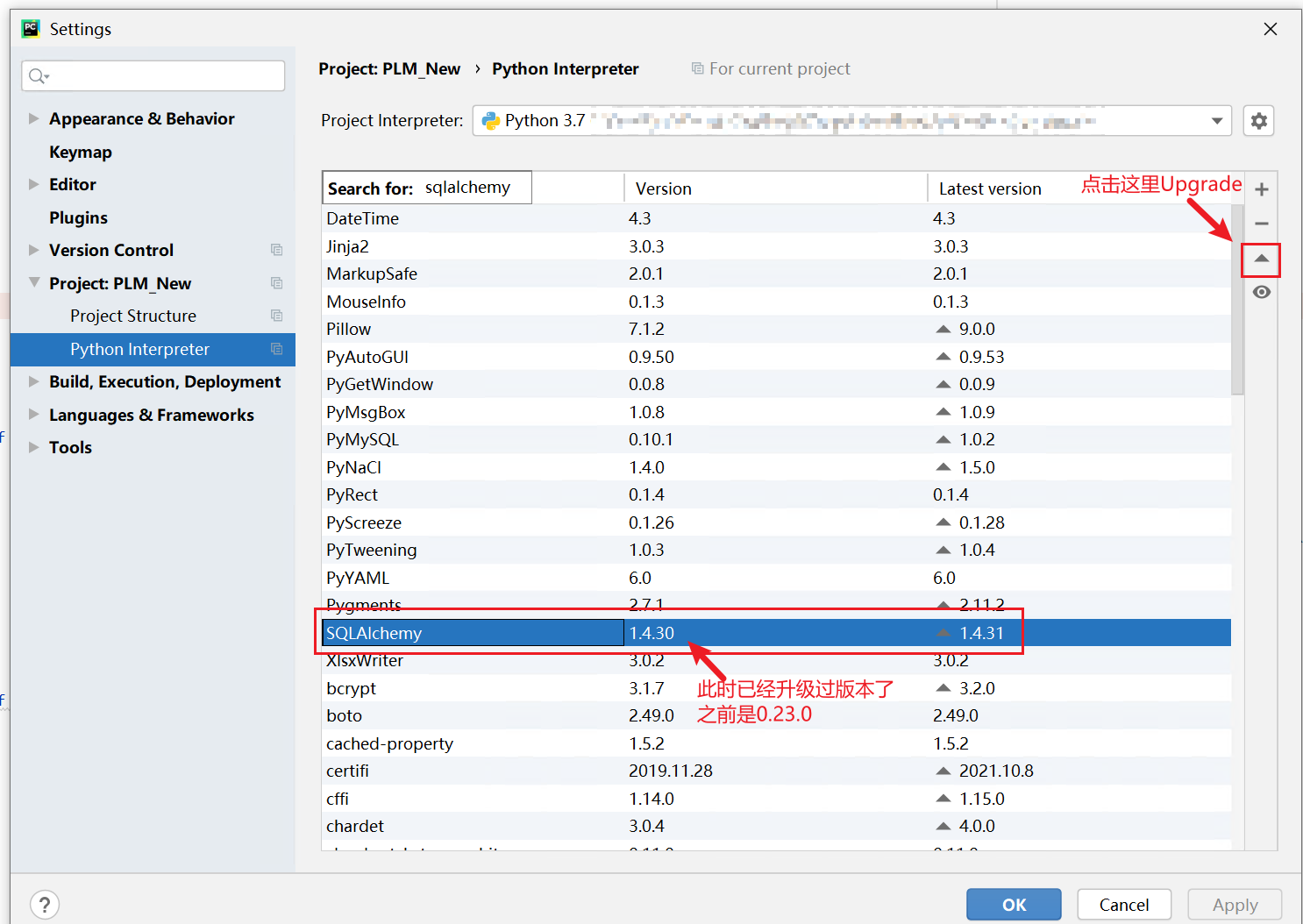Select Keymap in settings tree
The width and height of the screenshot is (1303, 924).
point(81,152)
